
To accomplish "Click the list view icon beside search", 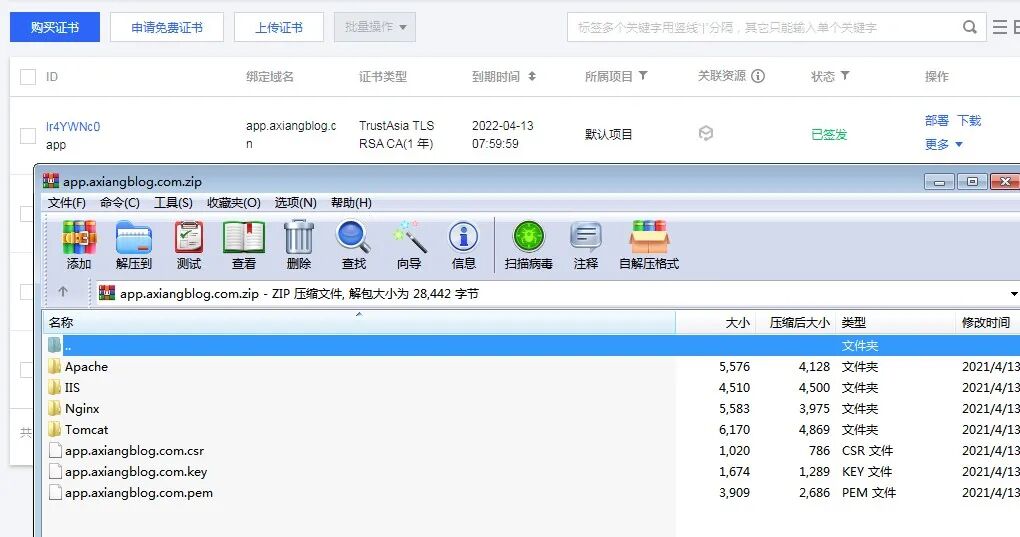I will pos(999,27).
